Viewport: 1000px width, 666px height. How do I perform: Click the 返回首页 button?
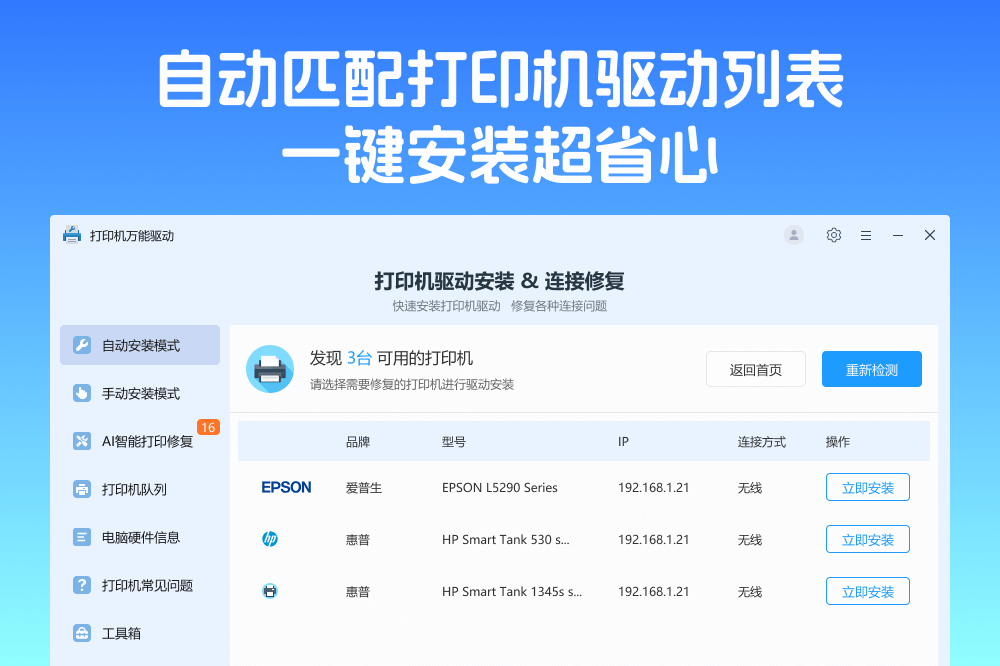[x=755, y=369]
